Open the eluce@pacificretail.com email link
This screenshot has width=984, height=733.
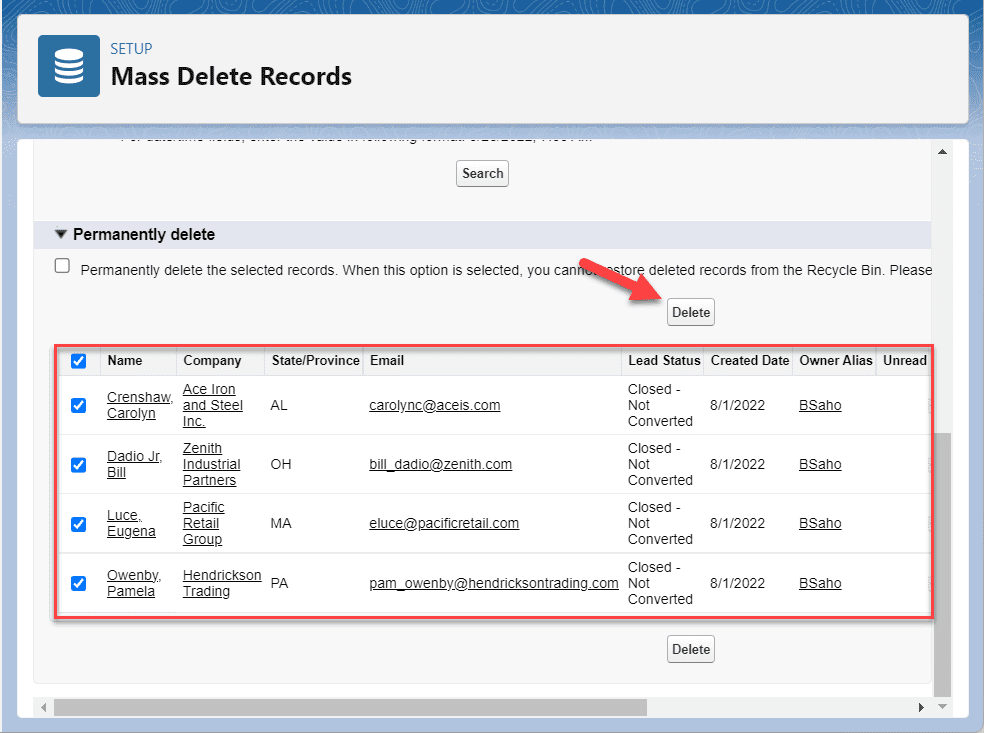coord(444,523)
